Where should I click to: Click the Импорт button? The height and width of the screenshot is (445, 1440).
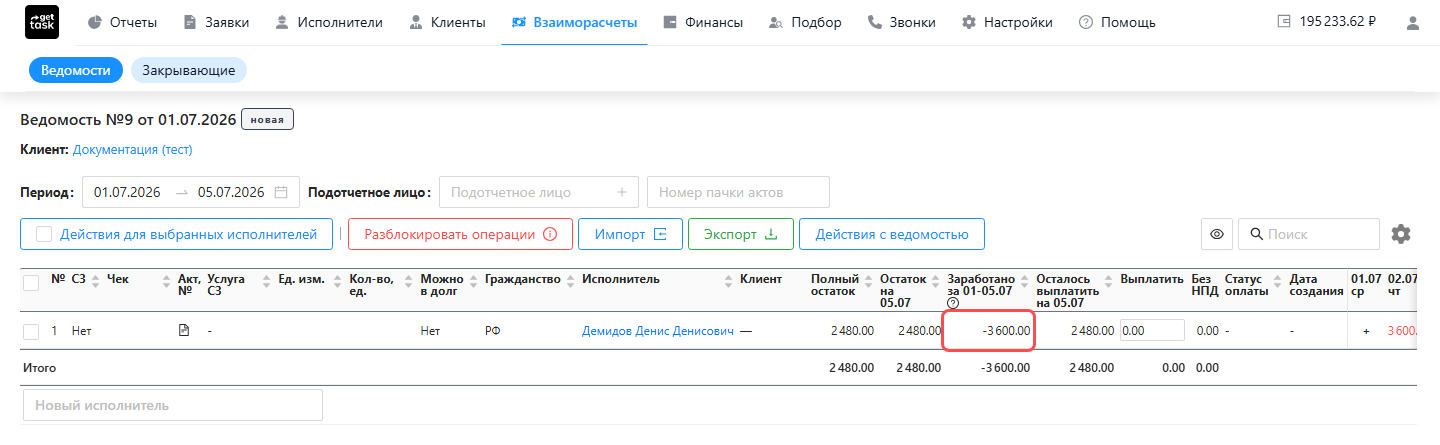coord(630,234)
